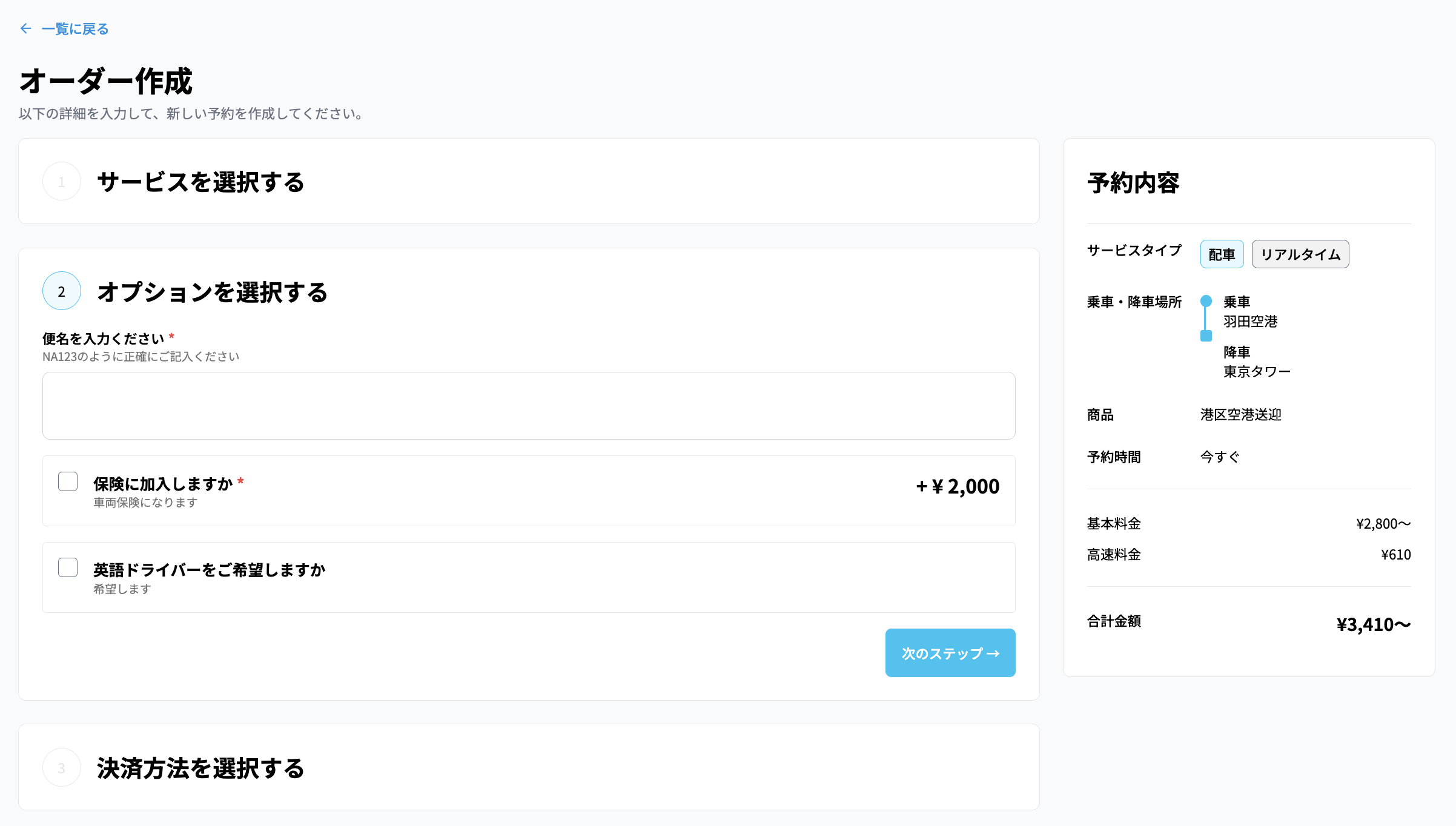Collapse the オプションを選択する section header
Viewport: 1456px width, 826px height.
[x=212, y=292]
